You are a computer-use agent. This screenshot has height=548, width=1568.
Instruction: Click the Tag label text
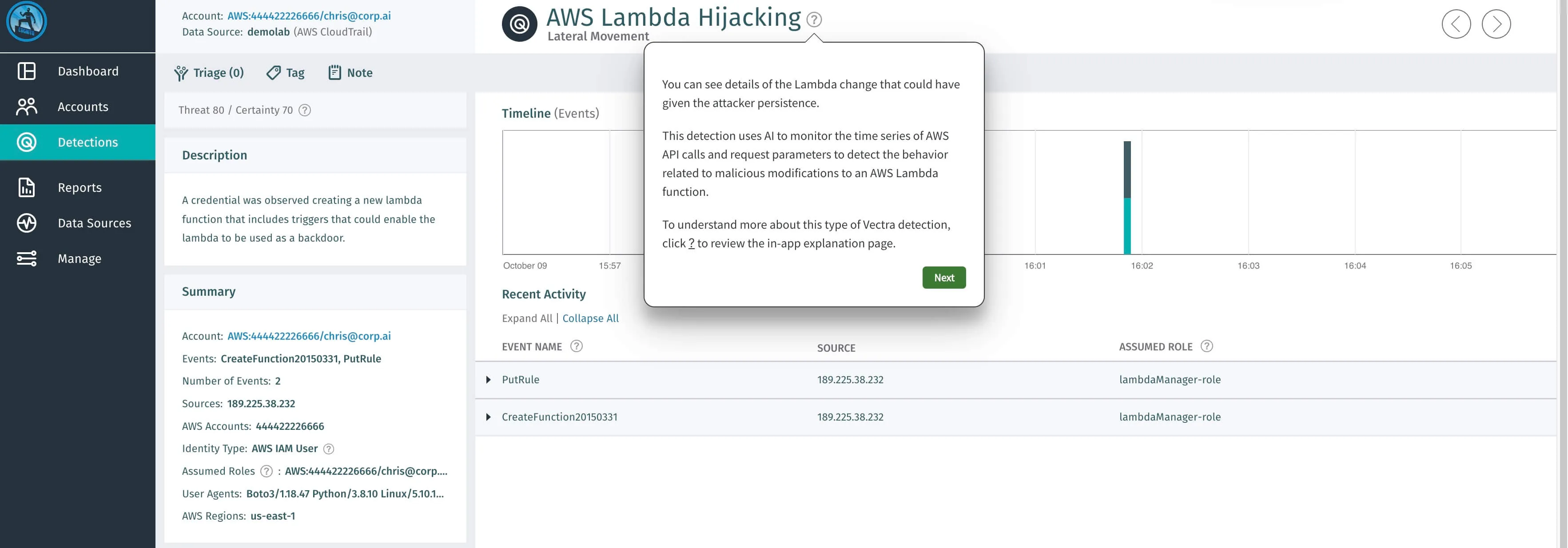[x=295, y=73]
